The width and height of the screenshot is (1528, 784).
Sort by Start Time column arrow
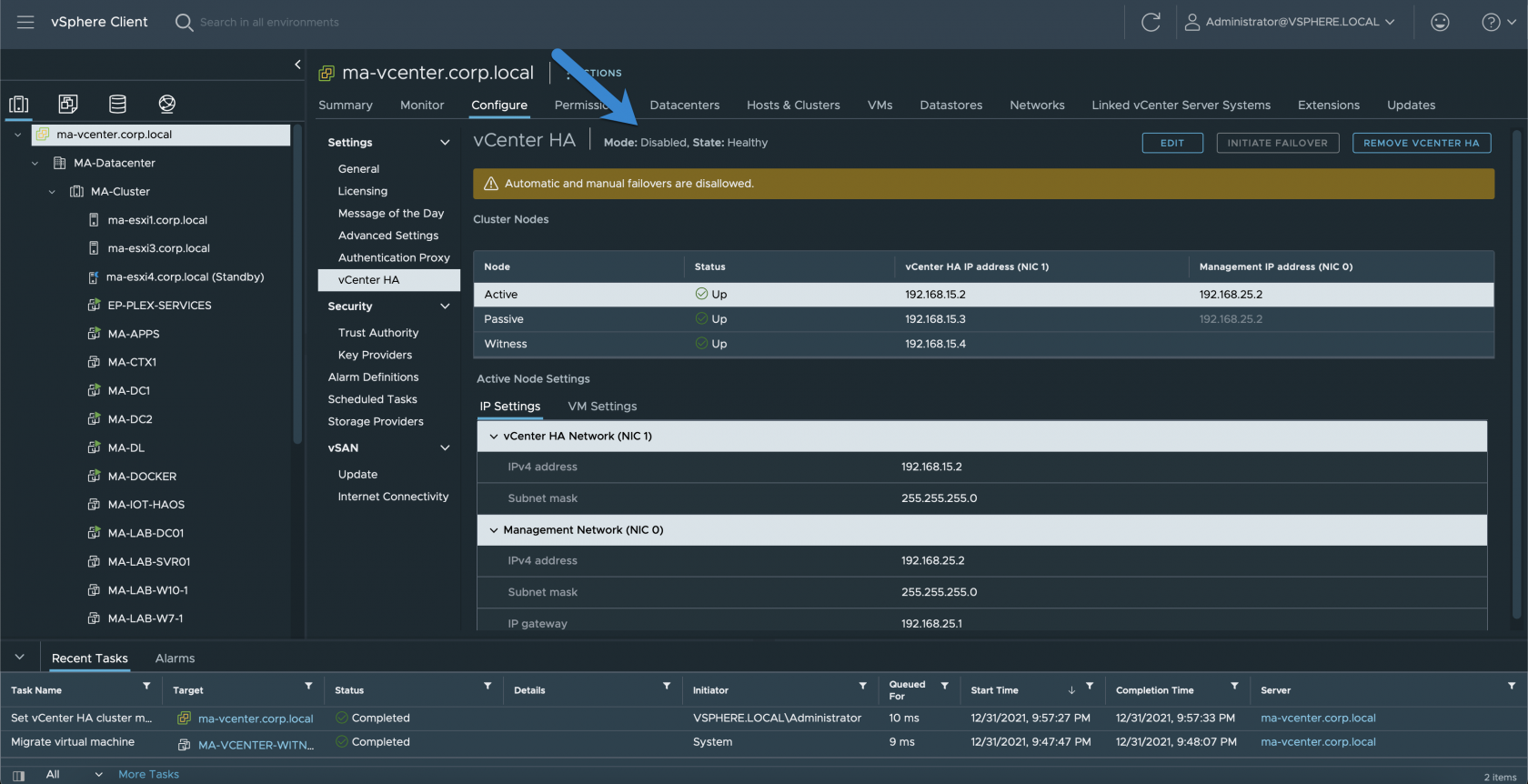(x=1071, y=690)
